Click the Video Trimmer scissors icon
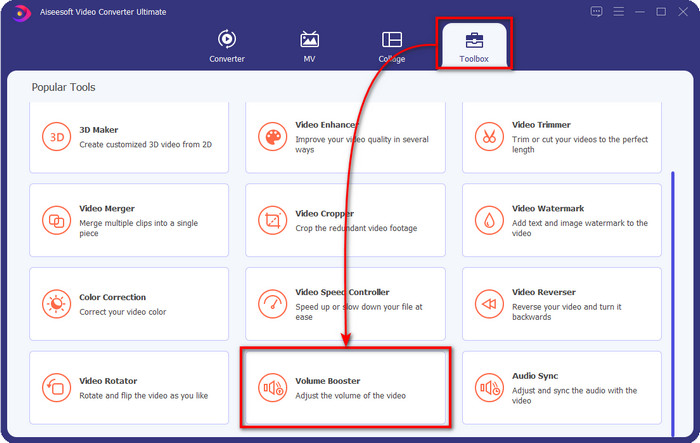 [489, 137]
